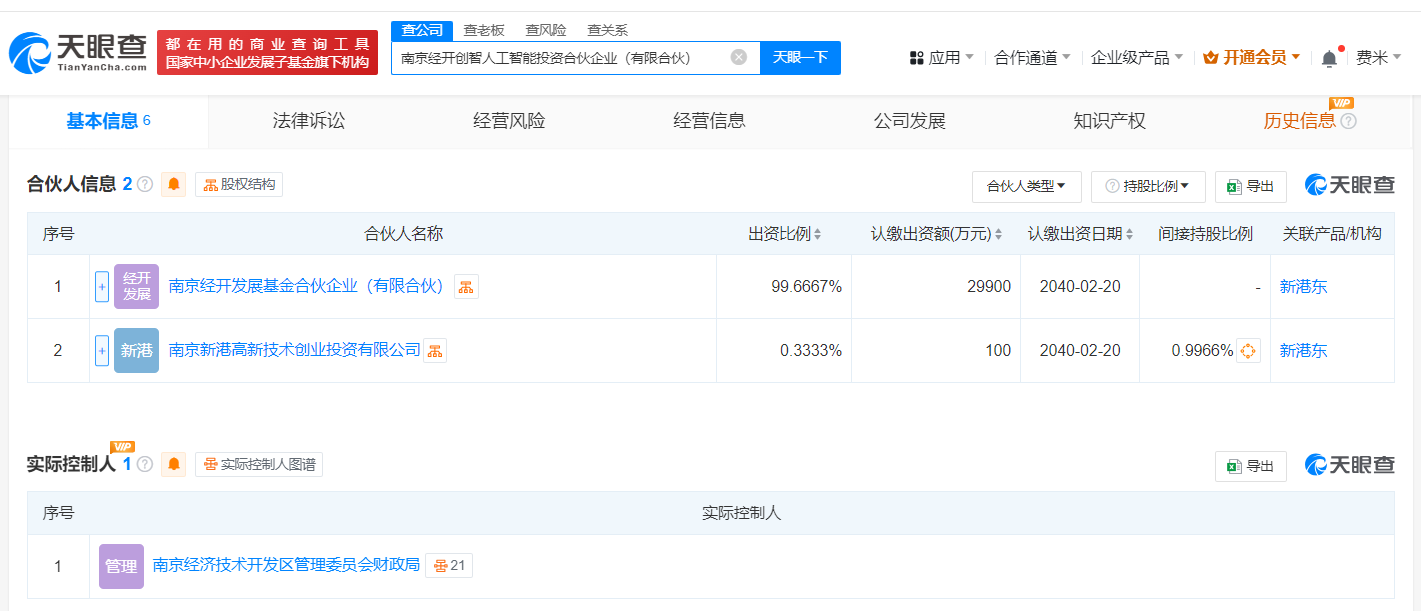The width and height of the screenshot is (1421, 611).
Task: Click the 间接持股比例 column header
Action: tap(1206, 234)
